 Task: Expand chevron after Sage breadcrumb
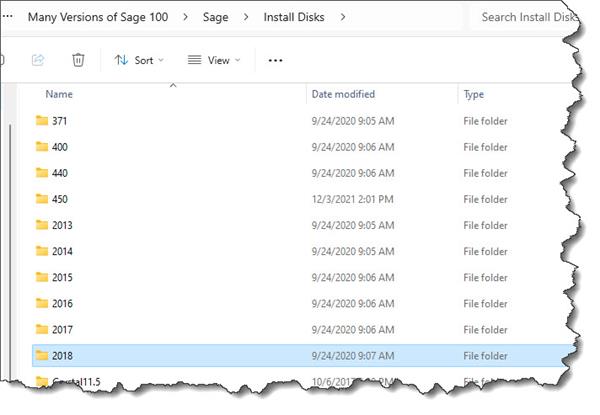[x=246, y=17]
